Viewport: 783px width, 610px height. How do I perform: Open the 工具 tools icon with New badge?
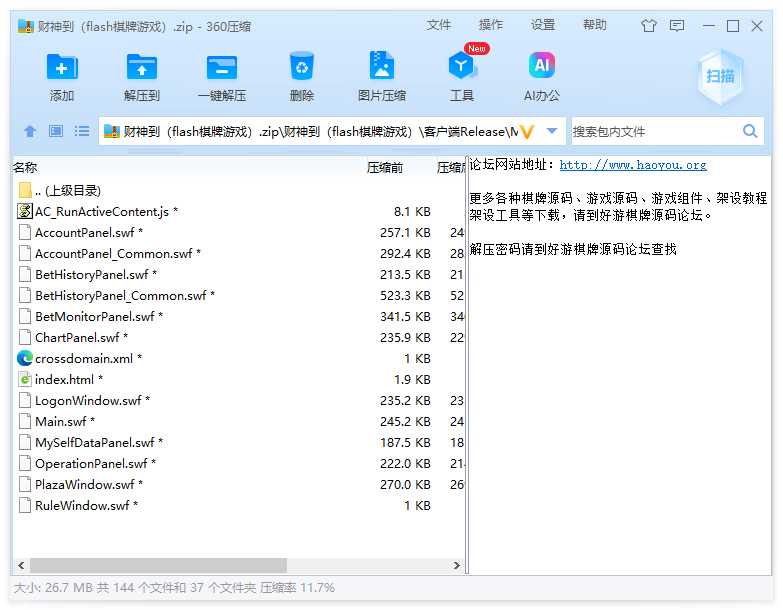pos(463,65)
